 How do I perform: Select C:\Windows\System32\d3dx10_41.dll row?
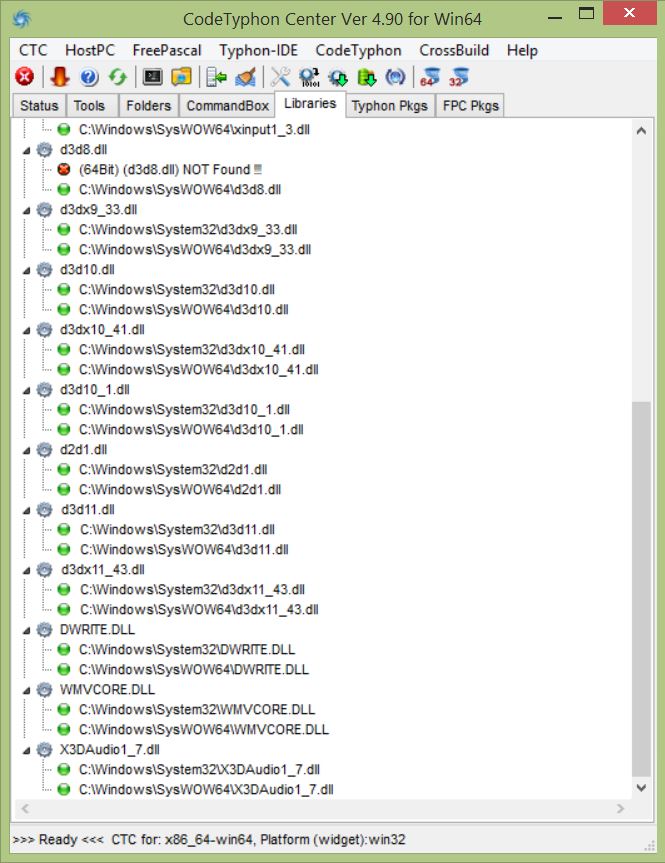(192, 349)
